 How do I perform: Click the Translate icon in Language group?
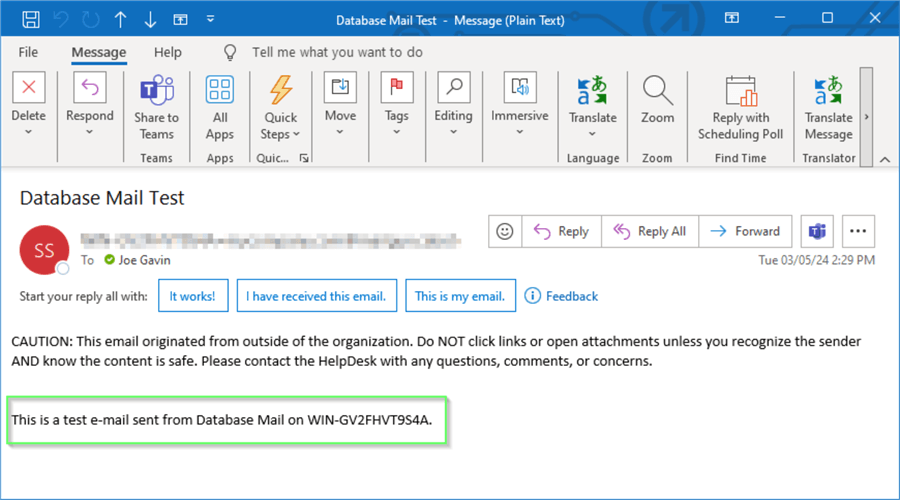tap(592, 90)
